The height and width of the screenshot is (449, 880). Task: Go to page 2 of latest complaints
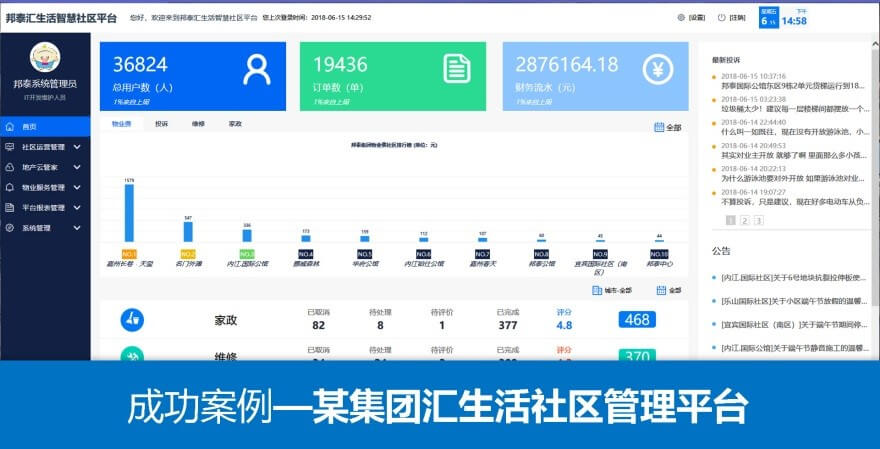coord(744,220)
